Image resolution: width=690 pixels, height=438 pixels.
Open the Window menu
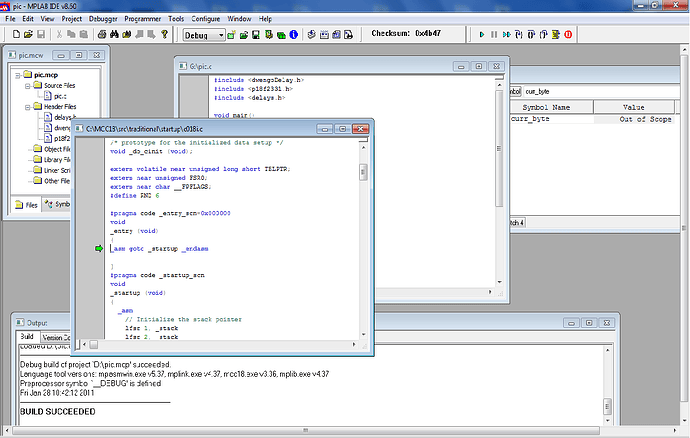click(x=239, y=19)
